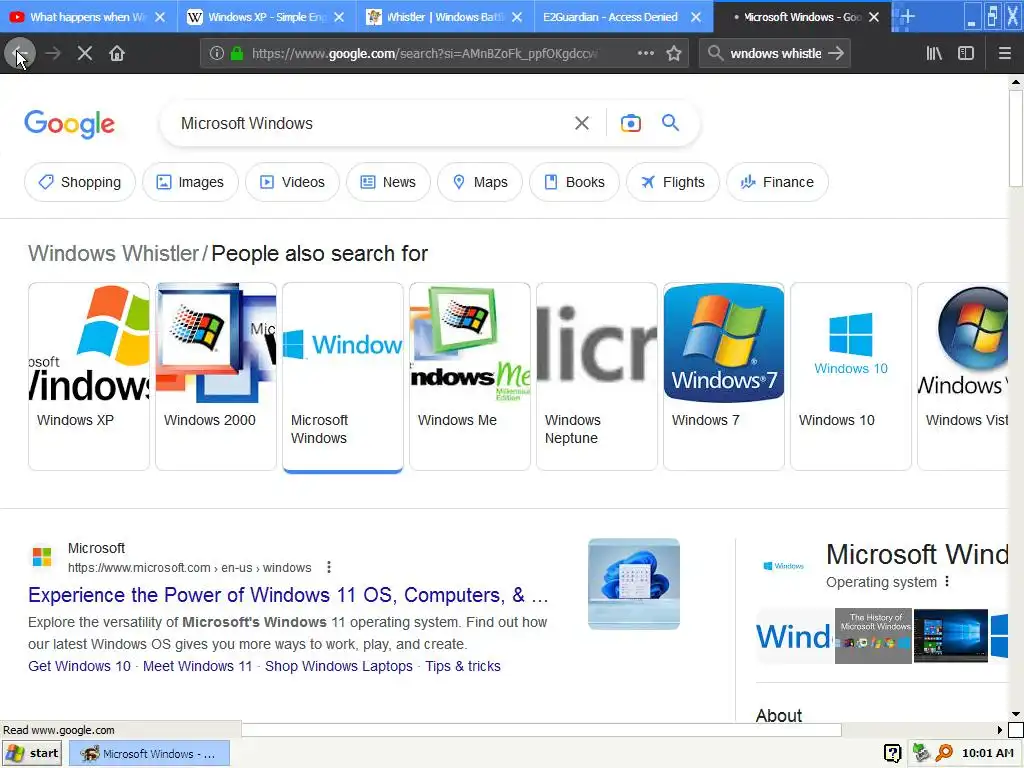Image resolution: width=1024 pixels, height=768 pixels.
Task: Clear the Google search box
Action: coord(581,123)
